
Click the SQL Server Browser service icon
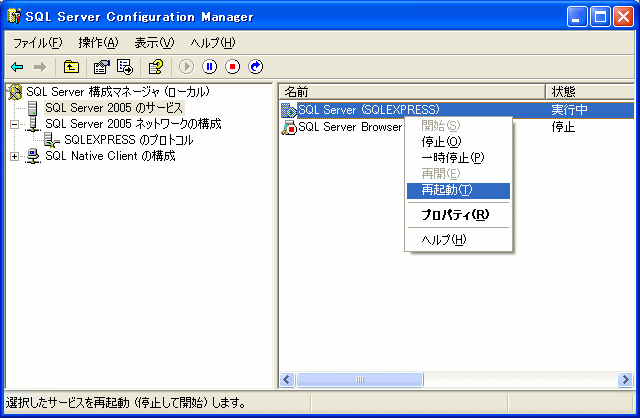tap(289, 127)
